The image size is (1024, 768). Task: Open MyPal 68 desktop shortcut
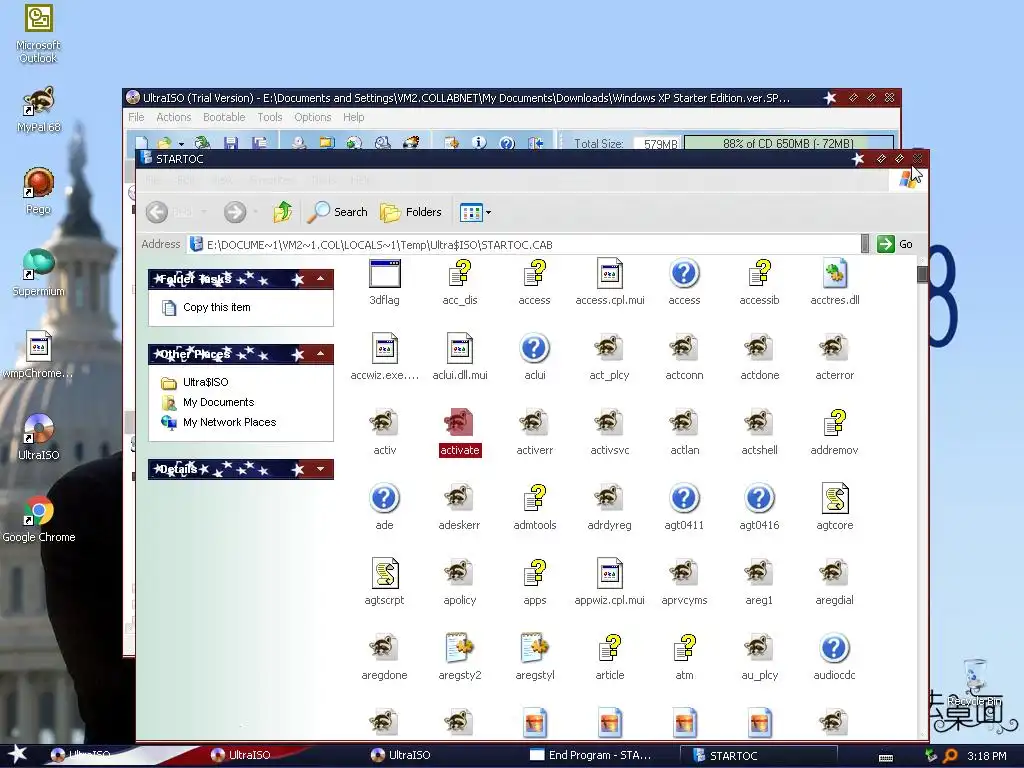click(x=39, y=110)
